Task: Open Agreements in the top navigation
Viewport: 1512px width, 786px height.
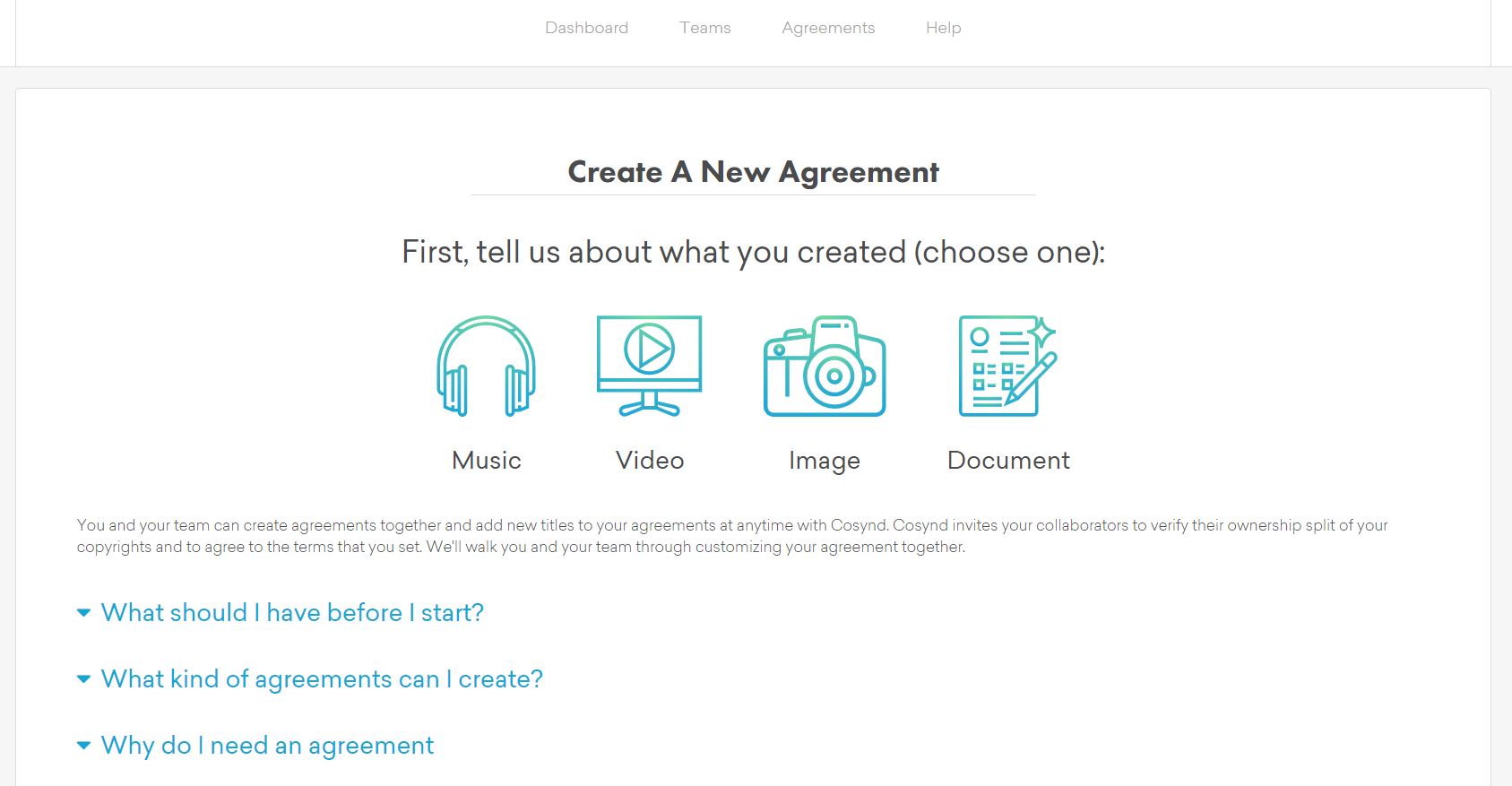Action: [x=828, y=28]
